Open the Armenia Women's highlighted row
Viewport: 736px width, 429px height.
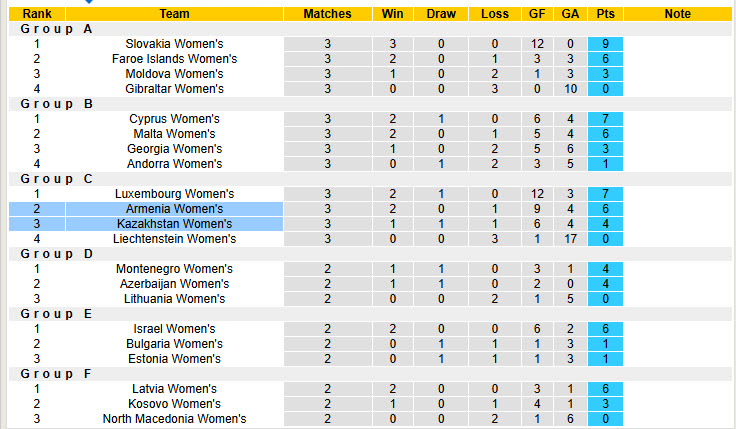pos(174,209)
